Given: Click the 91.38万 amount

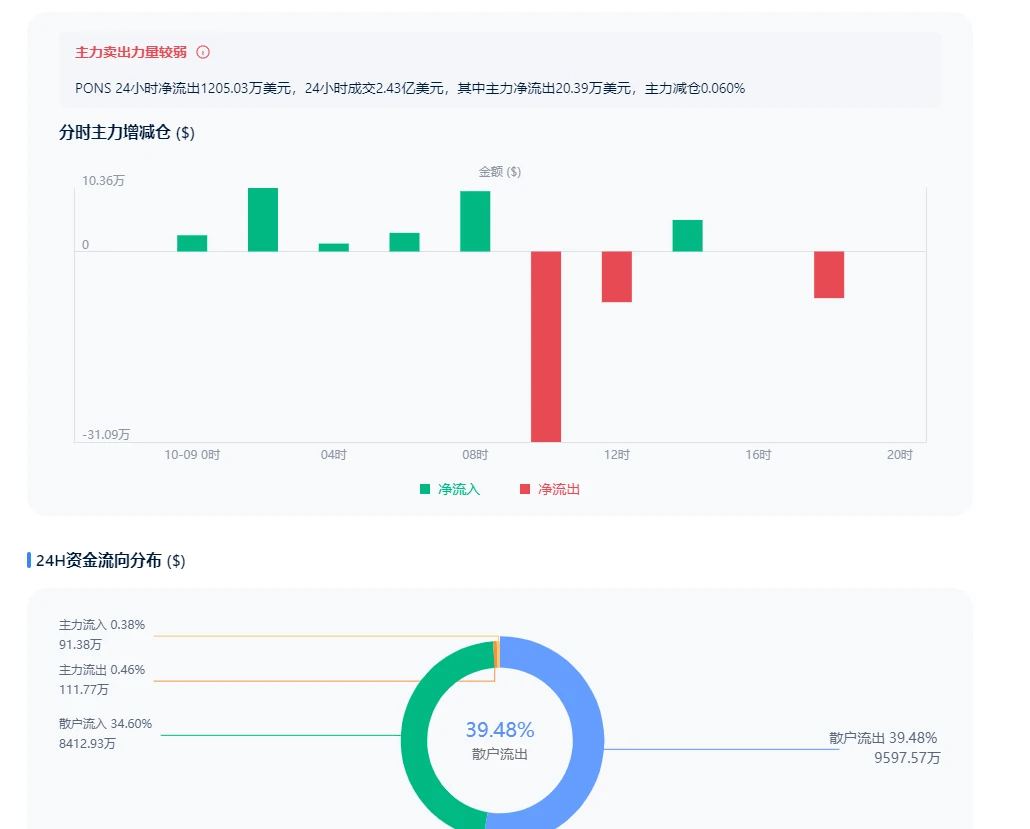Looking at the screenshot, I should pos(80,644).
